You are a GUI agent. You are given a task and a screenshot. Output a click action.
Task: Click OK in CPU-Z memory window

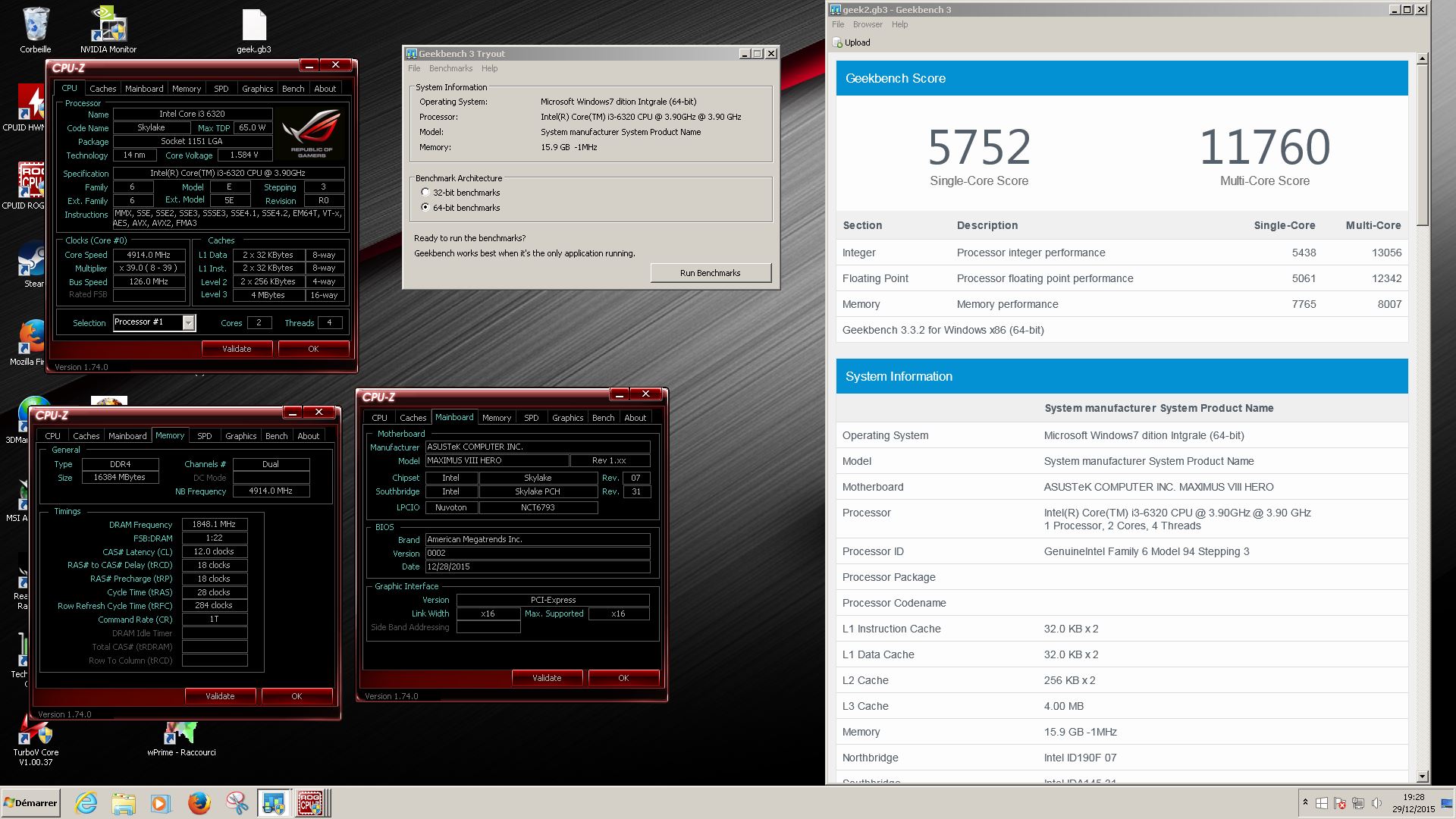click(x=297, y=696)
